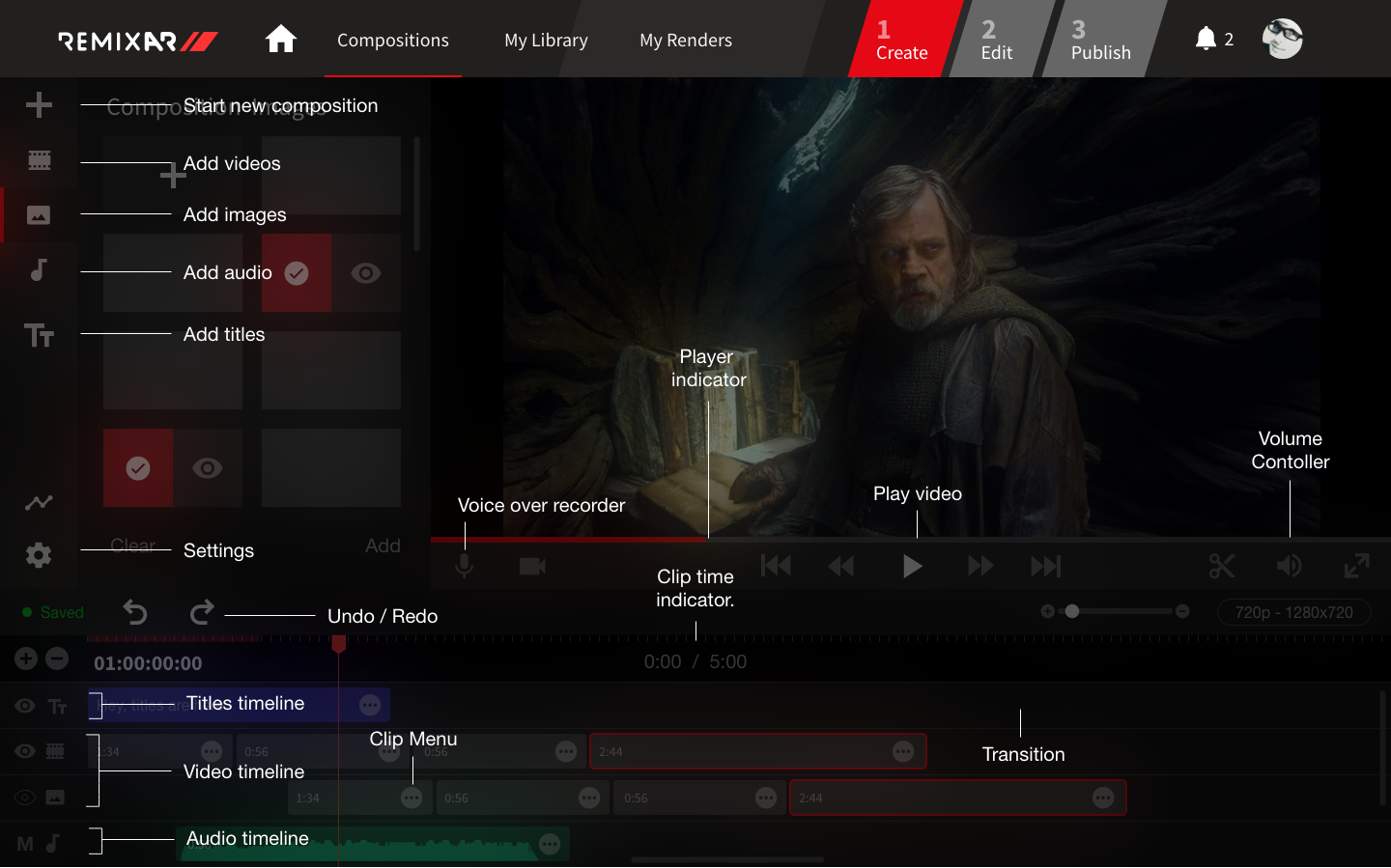Click the 0:00 / 5:00 clip time indicator
The width and height of the screenshot is (1391, 868).
point(695,661)
